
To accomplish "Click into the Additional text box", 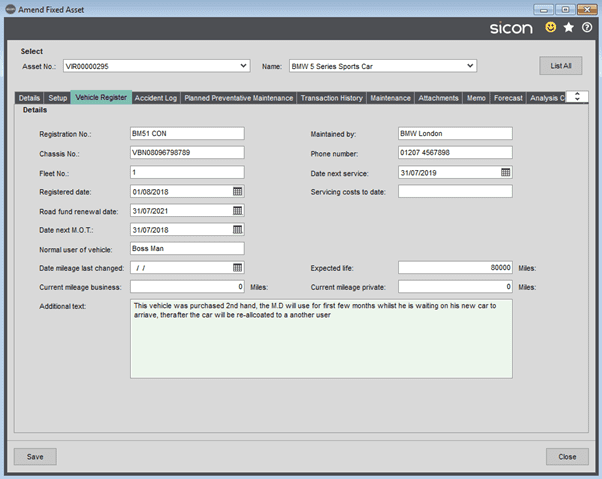I will (x=321, y=339).
